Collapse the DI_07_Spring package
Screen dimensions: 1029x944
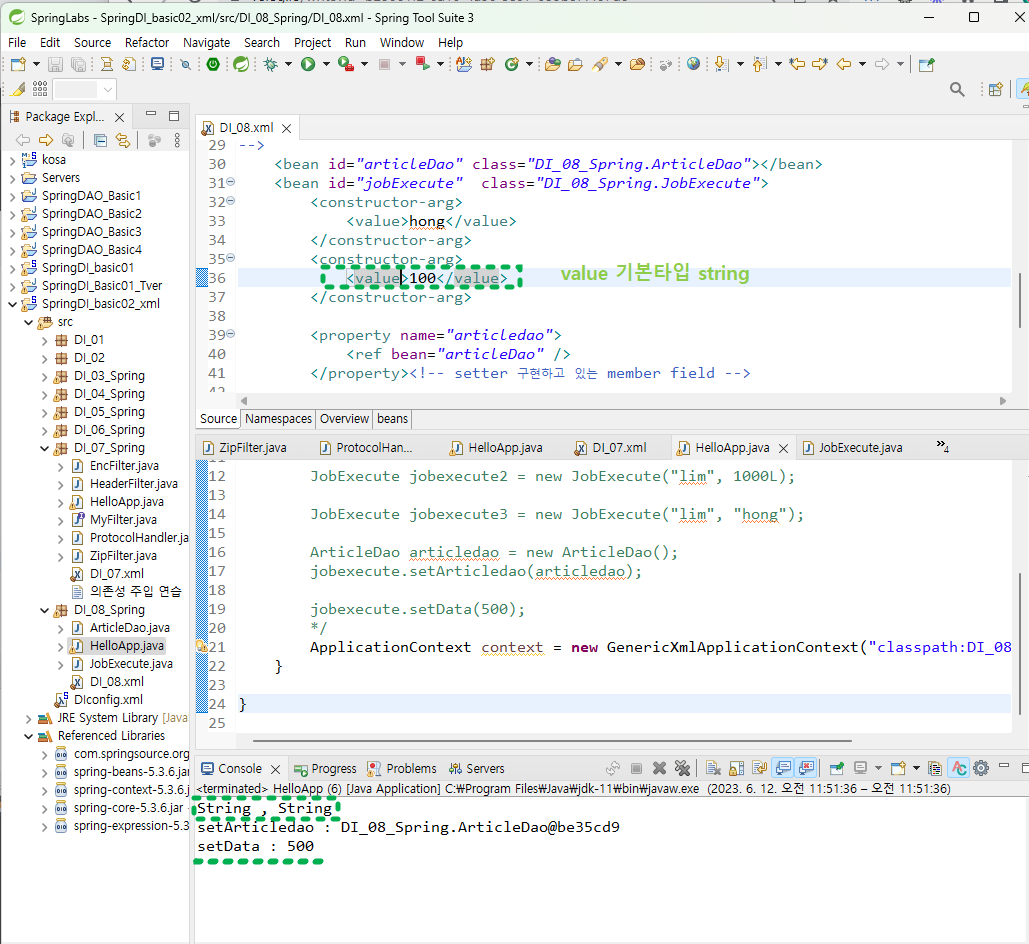point(45,448)
